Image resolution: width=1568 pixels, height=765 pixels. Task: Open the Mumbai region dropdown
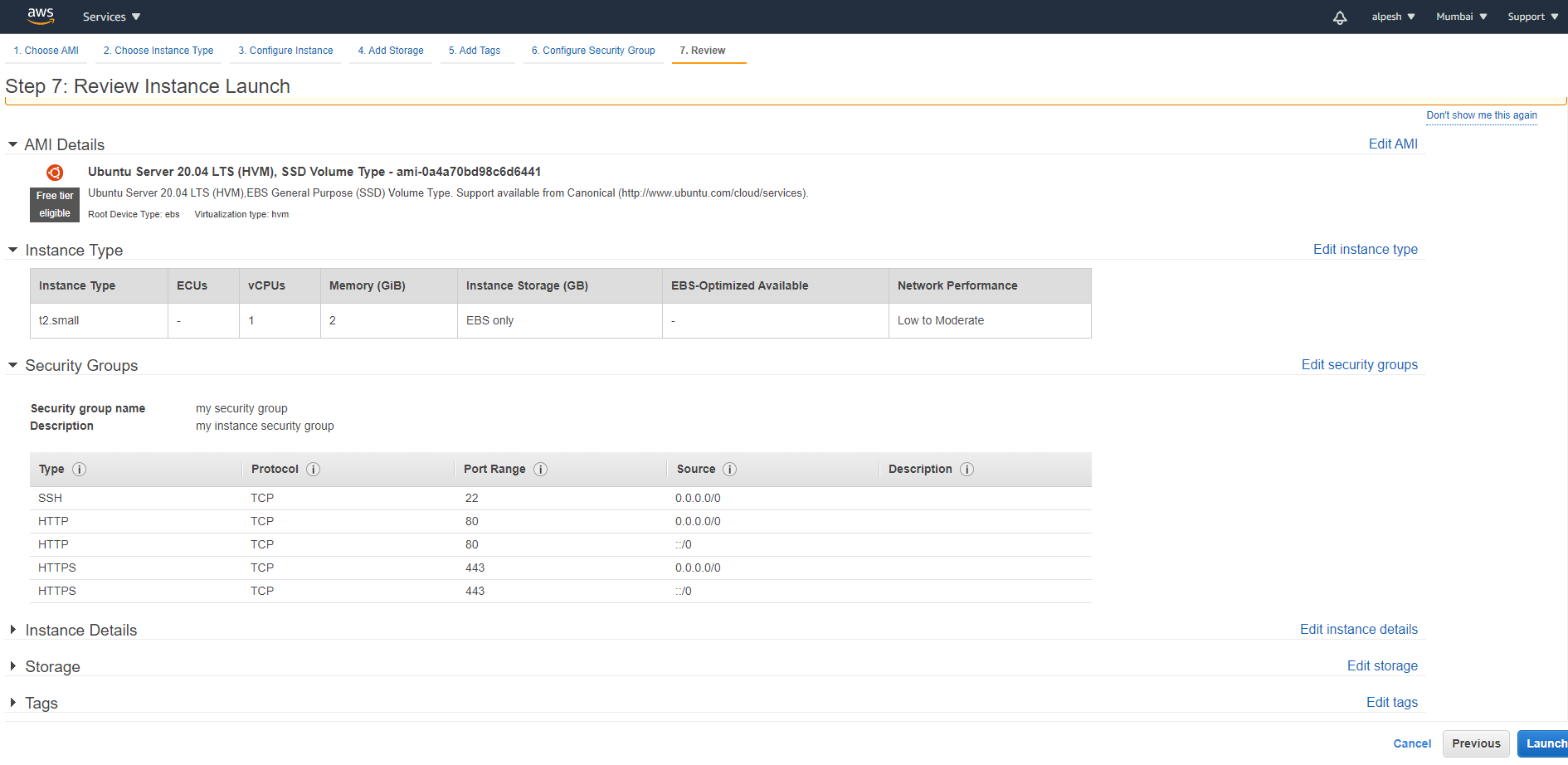[1462, 17]
